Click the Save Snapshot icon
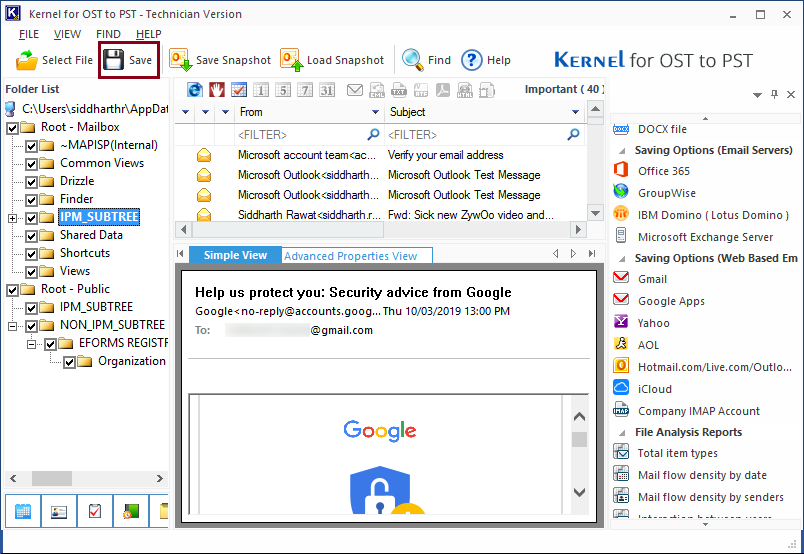 (x=181, y=60)
